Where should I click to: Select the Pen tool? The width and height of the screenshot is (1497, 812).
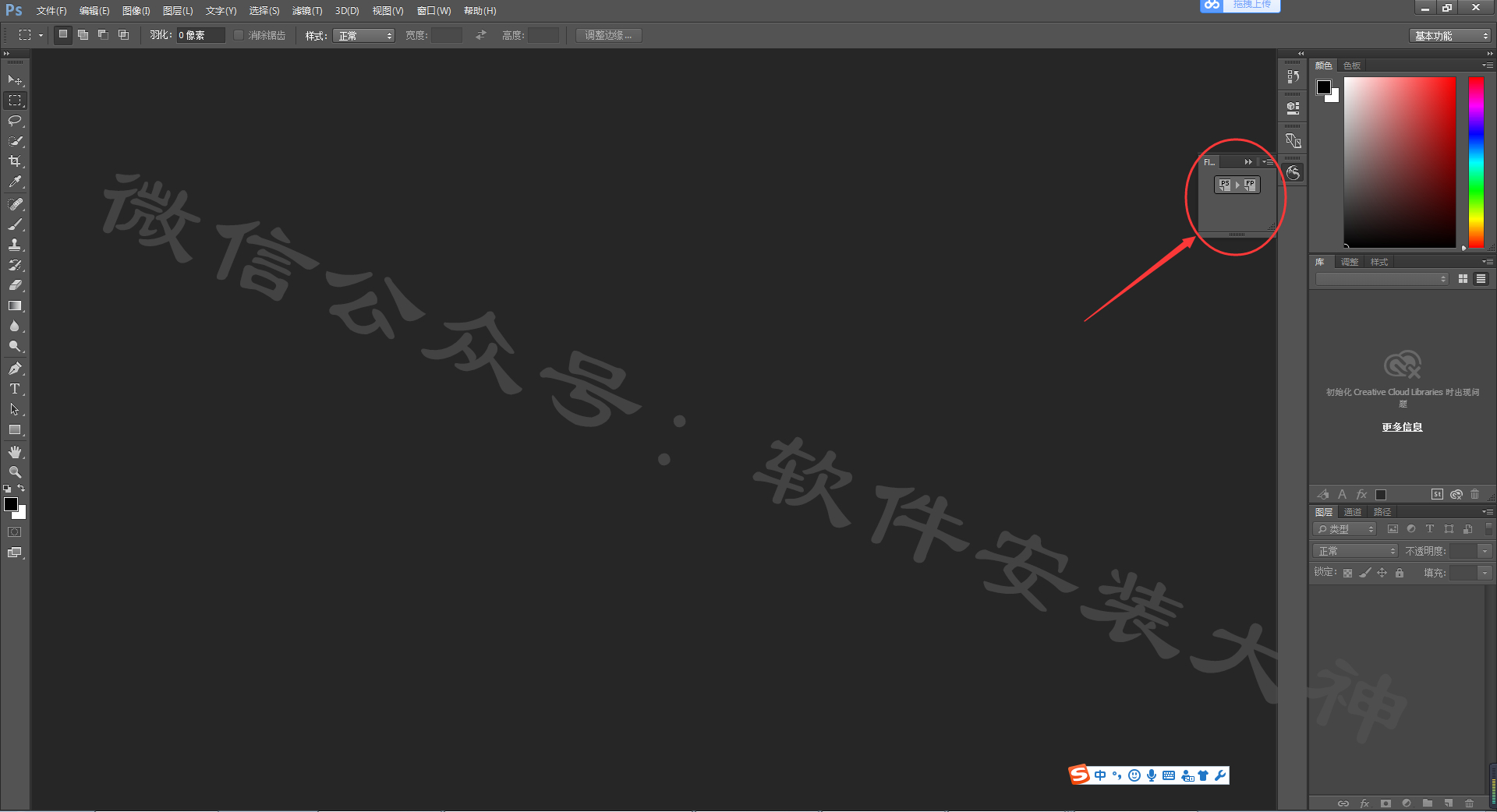[x=15, y=369]
